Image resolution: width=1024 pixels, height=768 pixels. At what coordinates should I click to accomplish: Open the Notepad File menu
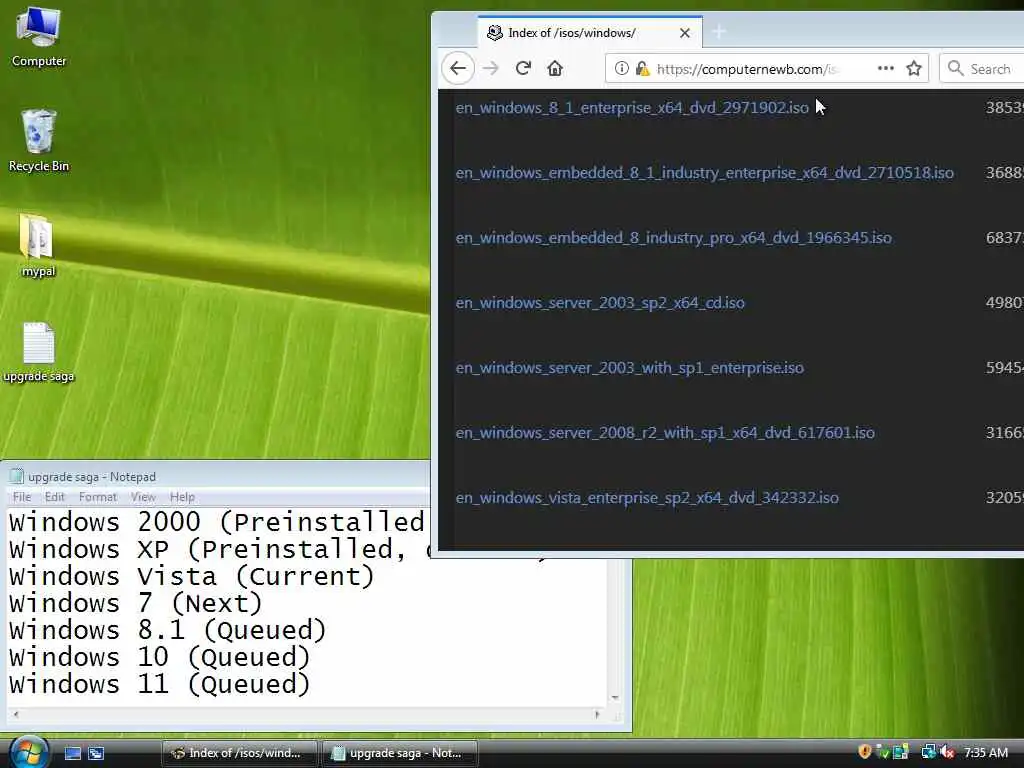(22, 497)
